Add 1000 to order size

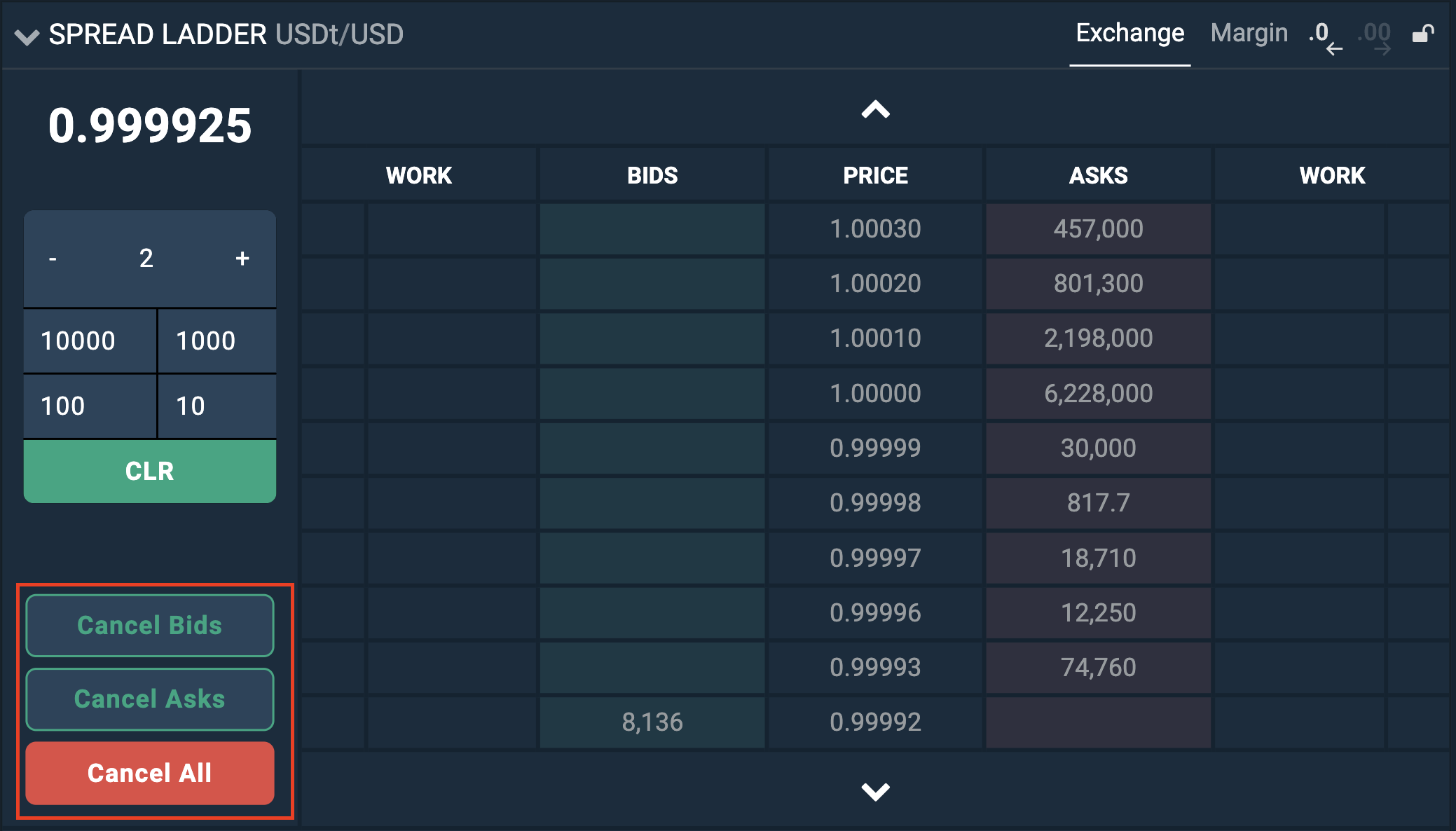pos(217,341)
